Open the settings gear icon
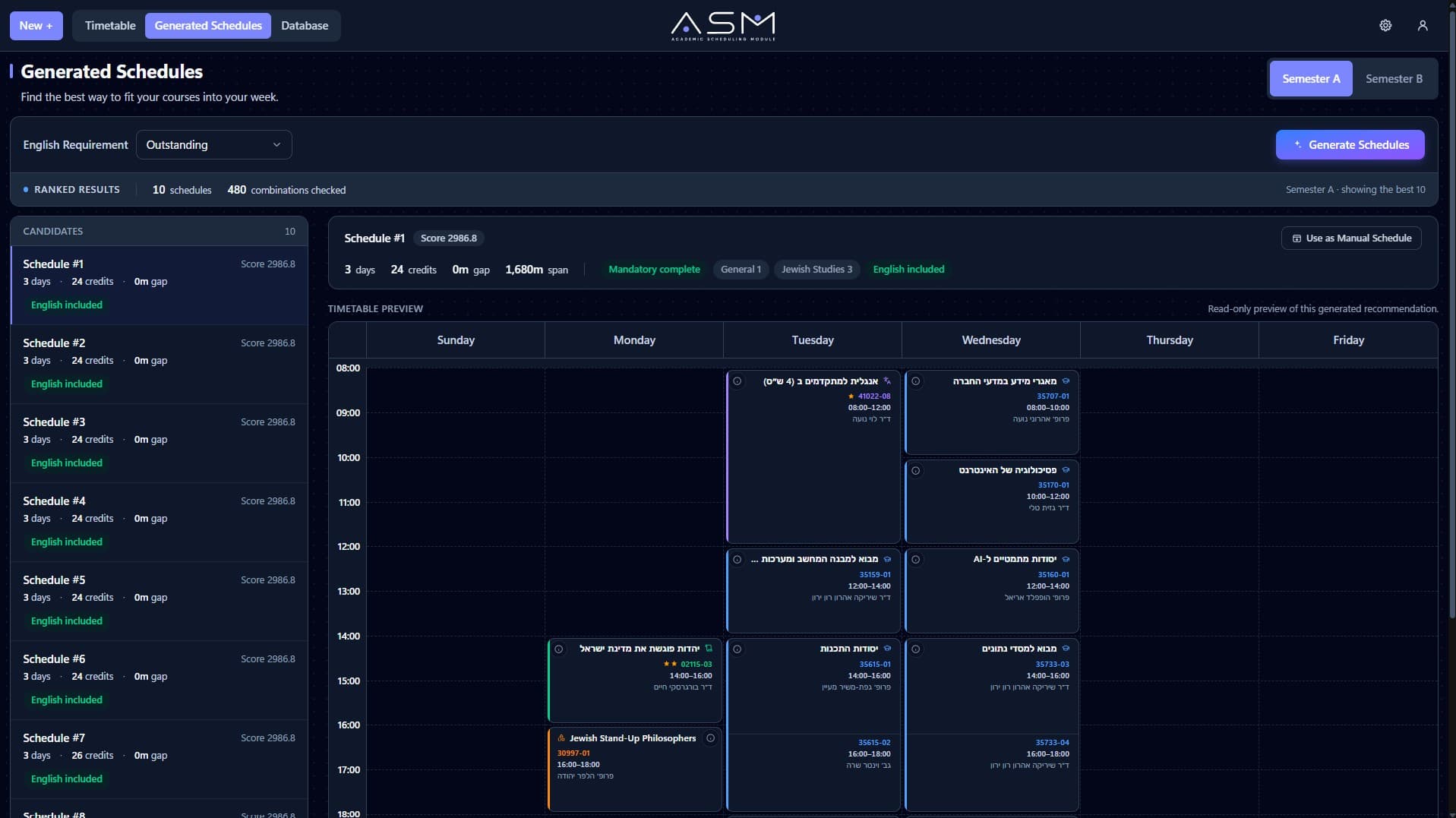Screen dimensions: 1456x818 tap(1385, 26)
